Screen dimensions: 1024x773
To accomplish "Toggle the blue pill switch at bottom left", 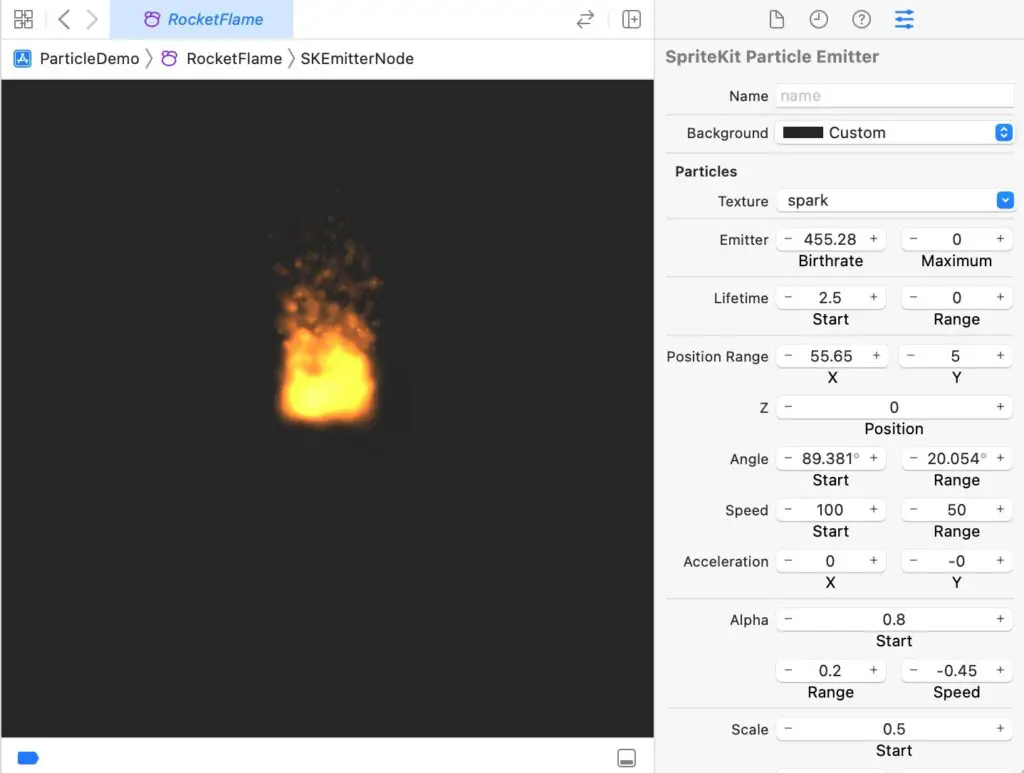I will [x=27, y=757].
